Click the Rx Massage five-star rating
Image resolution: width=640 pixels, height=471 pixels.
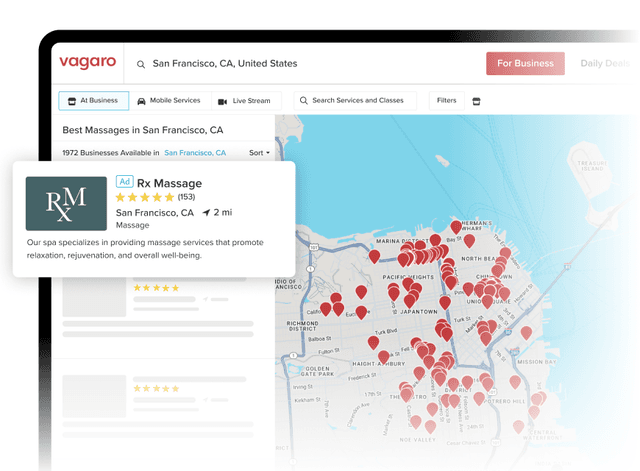click(x=144, y=198)
